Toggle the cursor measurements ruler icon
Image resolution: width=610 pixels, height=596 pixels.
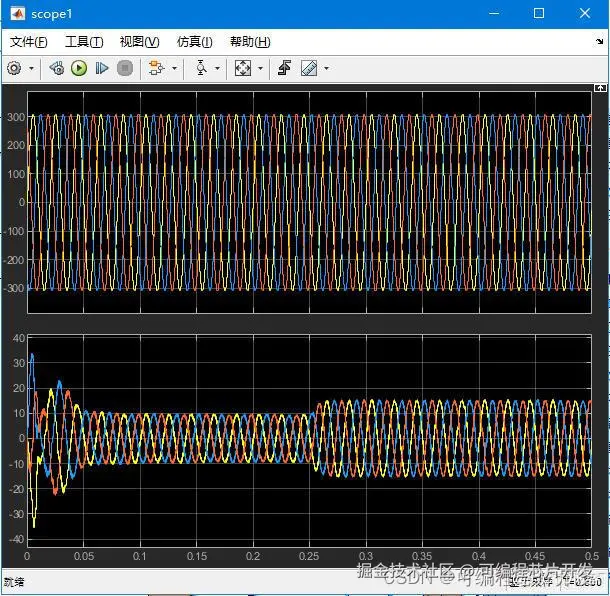click(308, 68)
